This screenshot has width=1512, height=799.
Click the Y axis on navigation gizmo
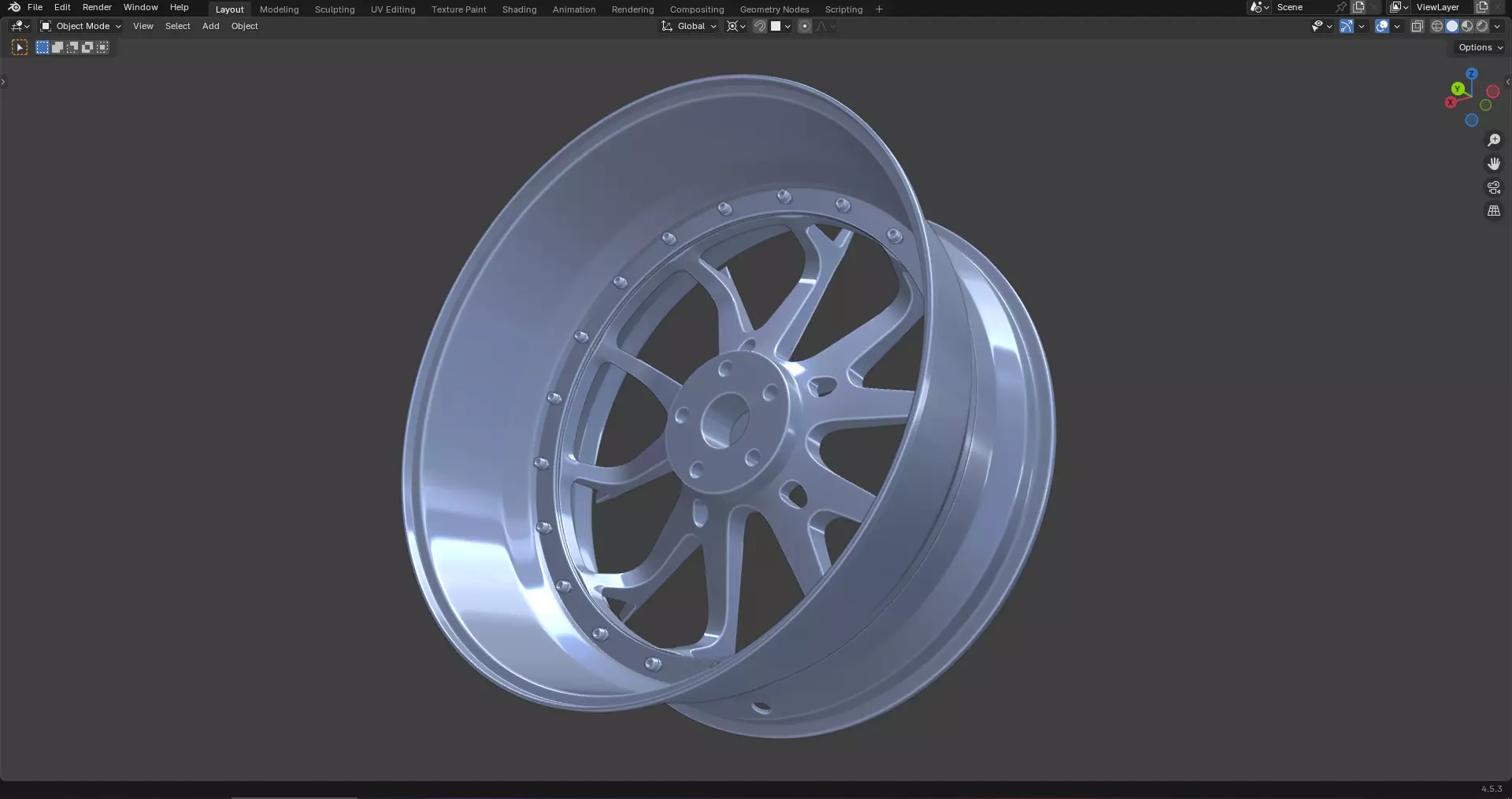(x=1458, y=89)
